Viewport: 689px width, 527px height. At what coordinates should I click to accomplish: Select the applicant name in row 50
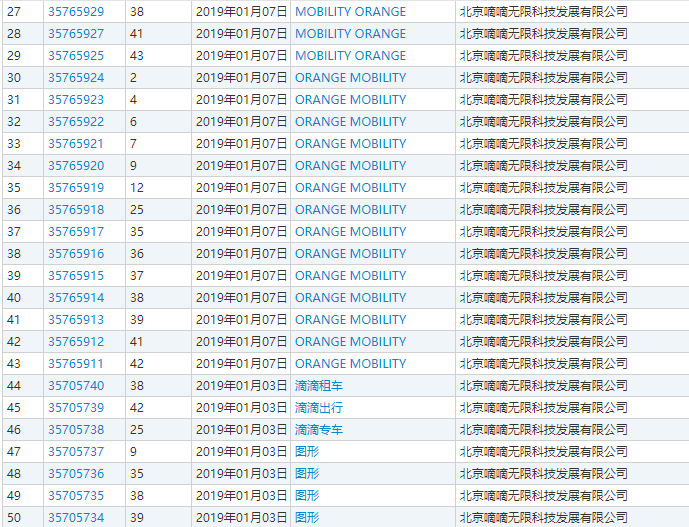544,517
